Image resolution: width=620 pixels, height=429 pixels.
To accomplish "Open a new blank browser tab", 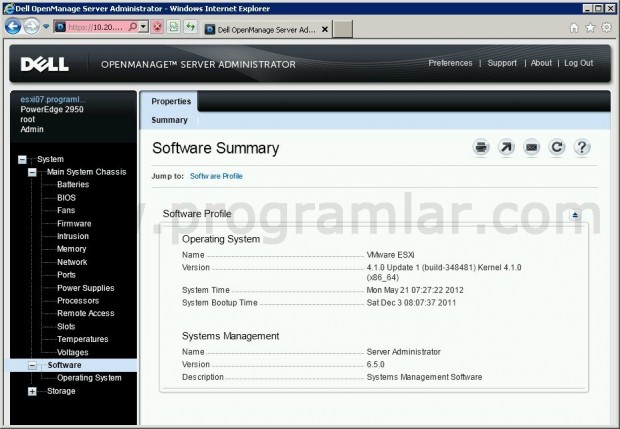I will point(342,29).
